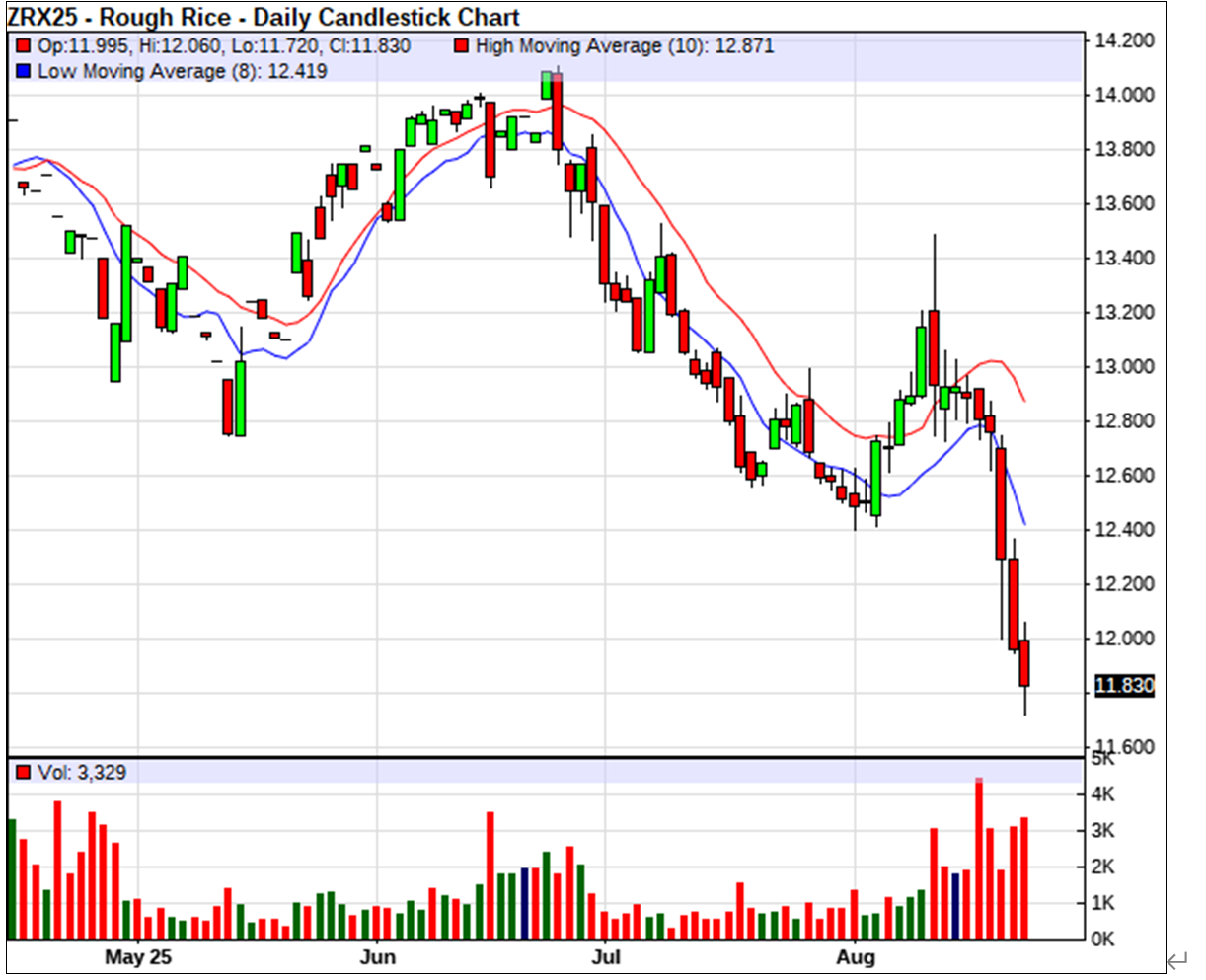This screenshot has height=980, width=1206.
Task: Click the Jul label on the date axis
Action: click(607, 958)
